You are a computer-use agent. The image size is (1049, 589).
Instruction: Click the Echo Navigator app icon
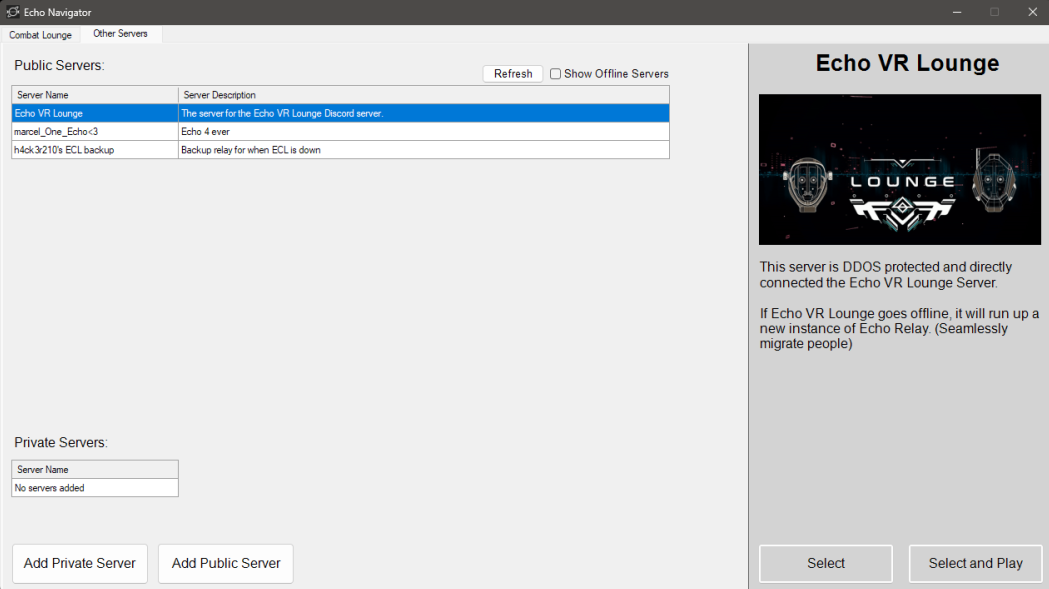13,12
